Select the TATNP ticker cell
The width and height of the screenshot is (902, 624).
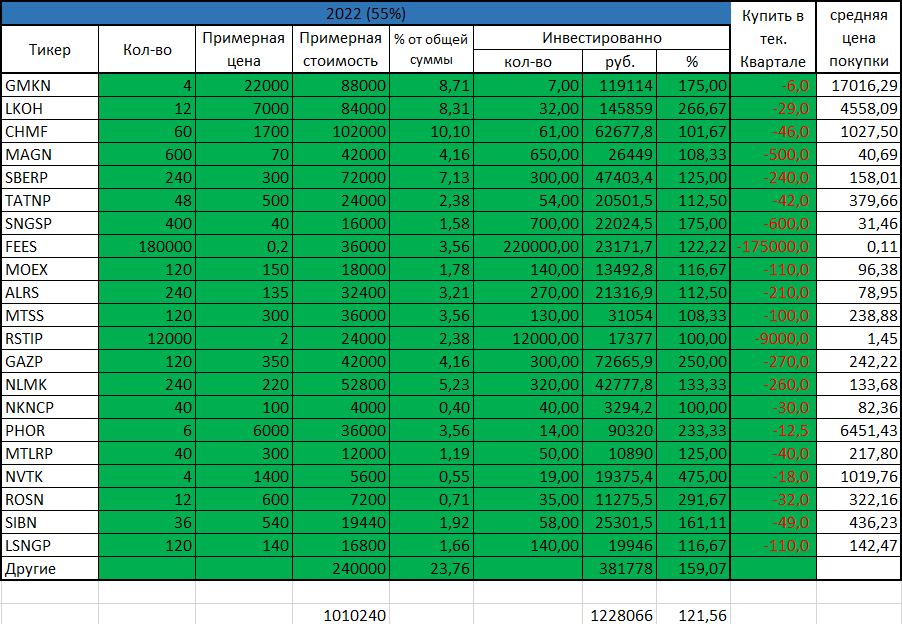[50, 201]
